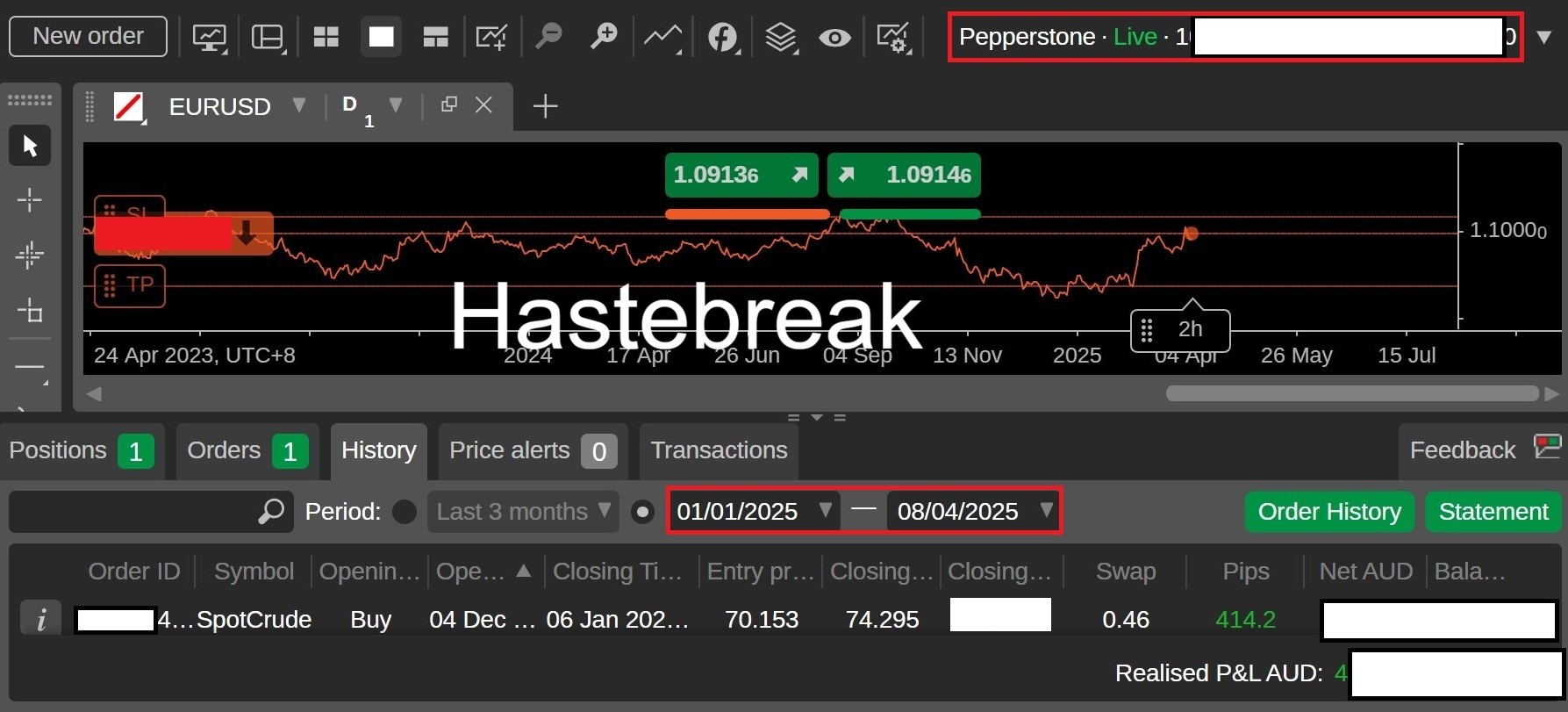
Task: Click the 1.09146 buy price button
Action: pyautogui.click(x=904, y=175)
